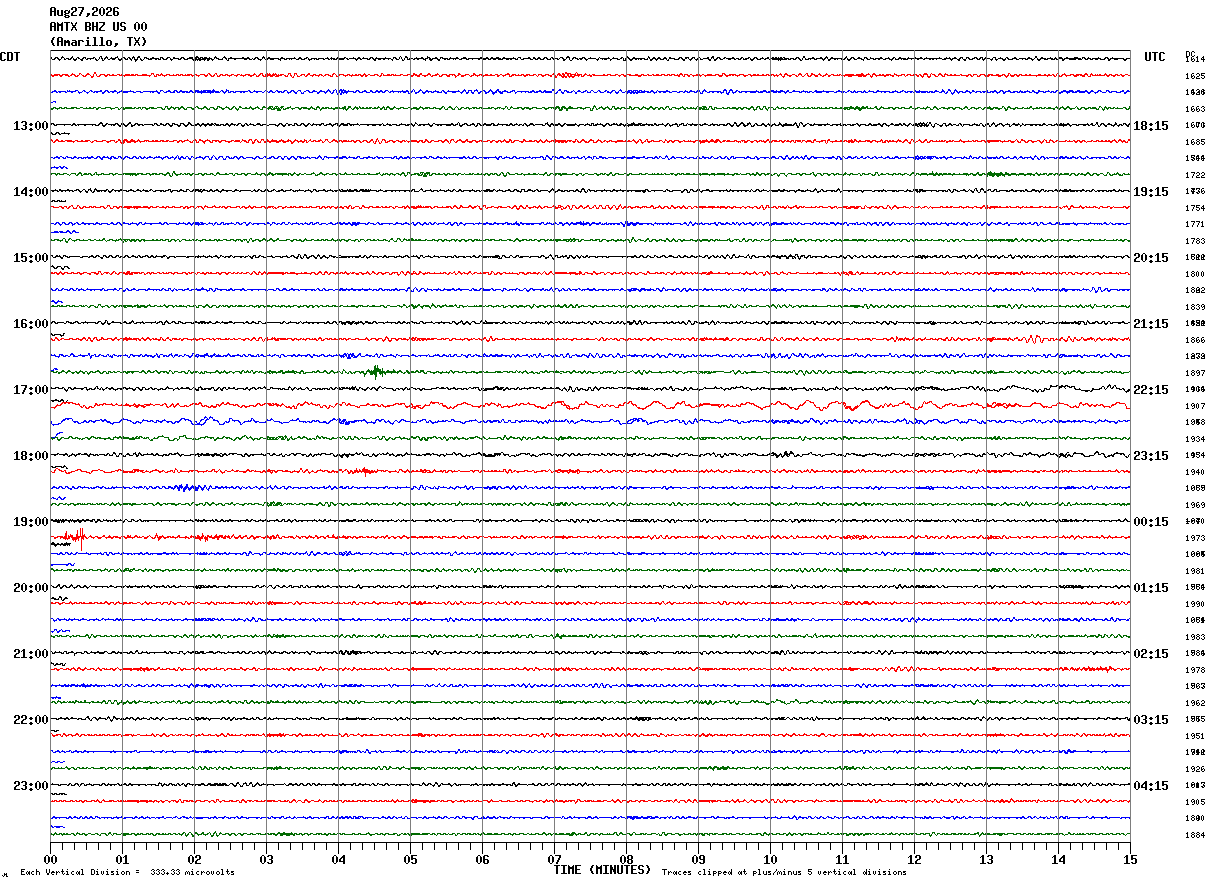Click minute 00 on the time axis
This screenshot has width=1210, height=886.
pos(50,859)
